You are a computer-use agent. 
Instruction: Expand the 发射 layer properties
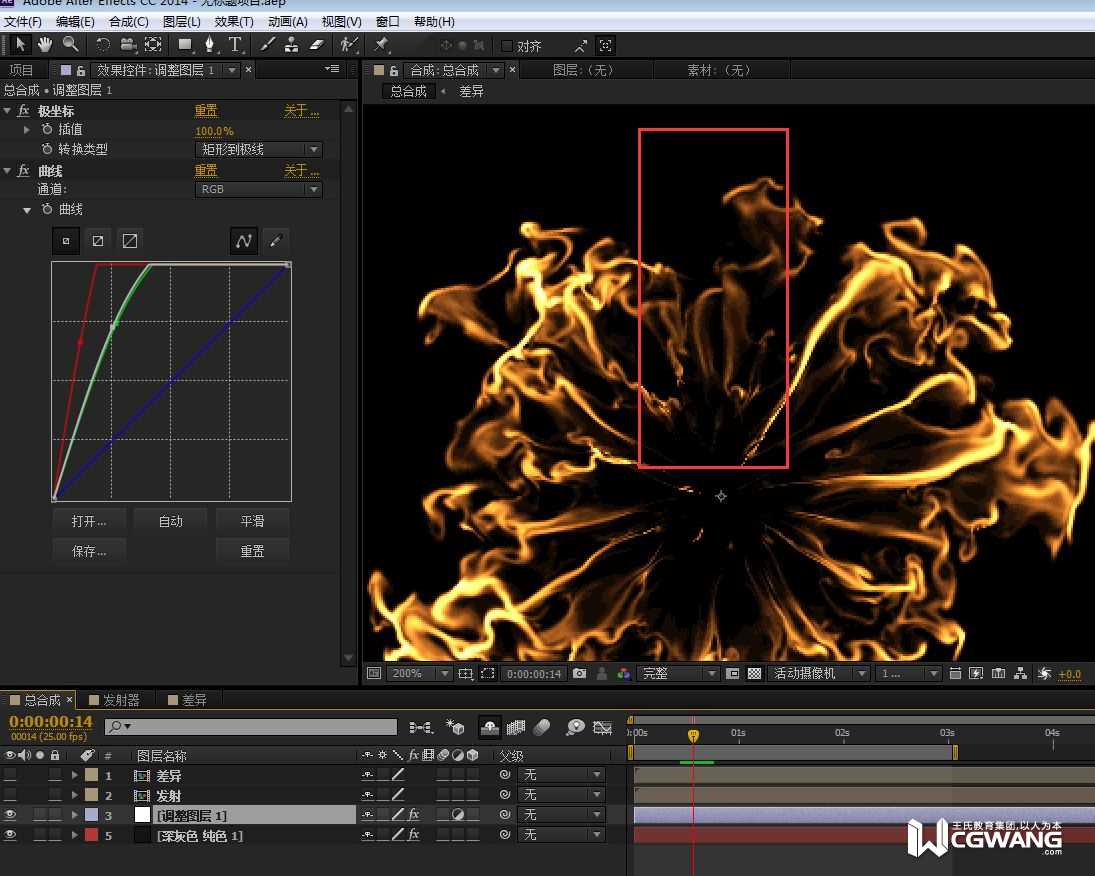click(74, 796)
